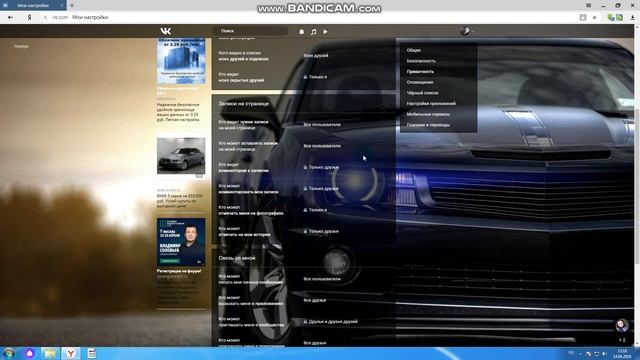The image size is (640, 360).
Task: Switch to the 'Мои настройки' browser tab
Action: [x=33, y=5]
